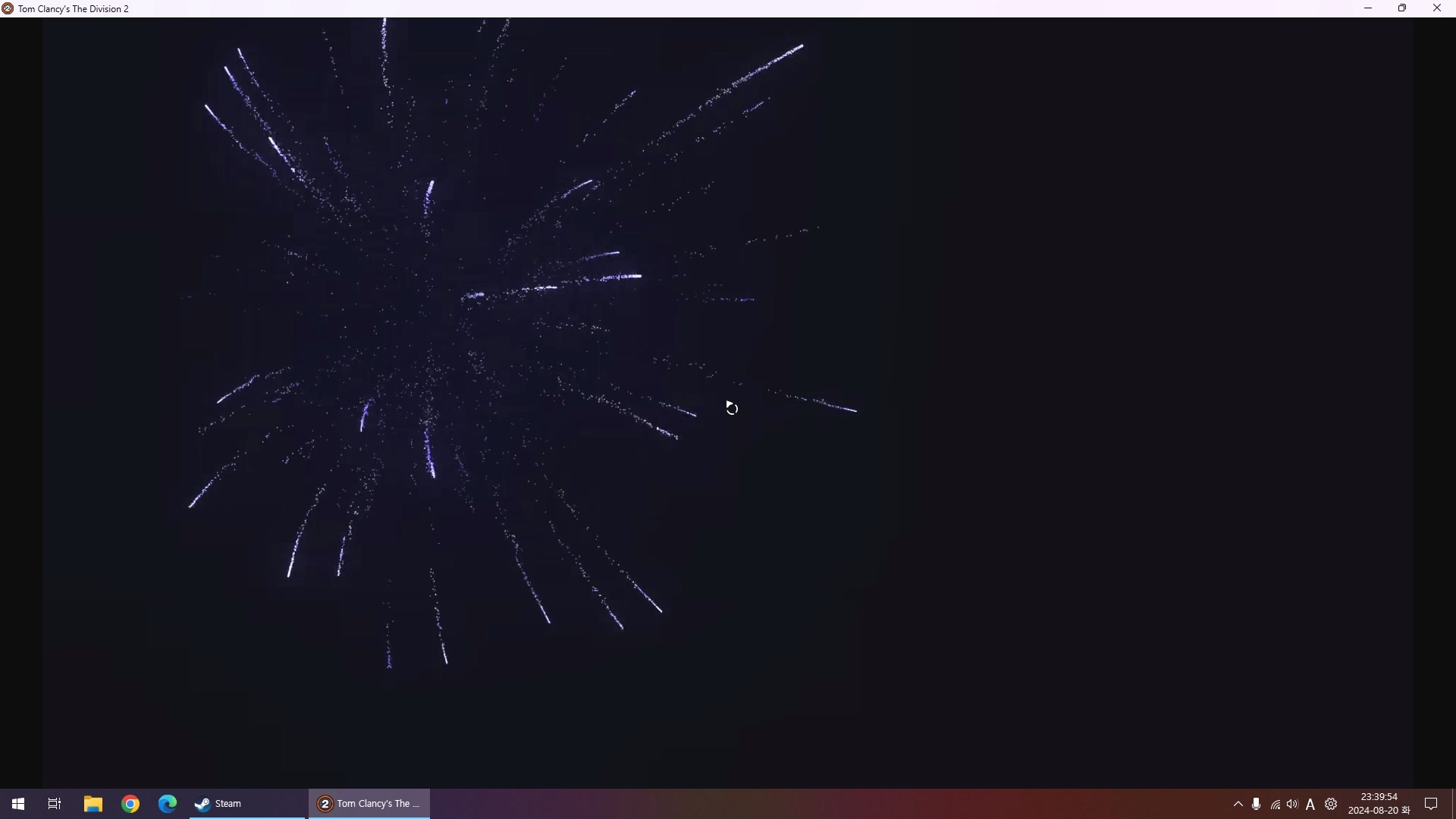Open Task View from the taskbar
The image size is (1456, 819).
click(55, 804)
